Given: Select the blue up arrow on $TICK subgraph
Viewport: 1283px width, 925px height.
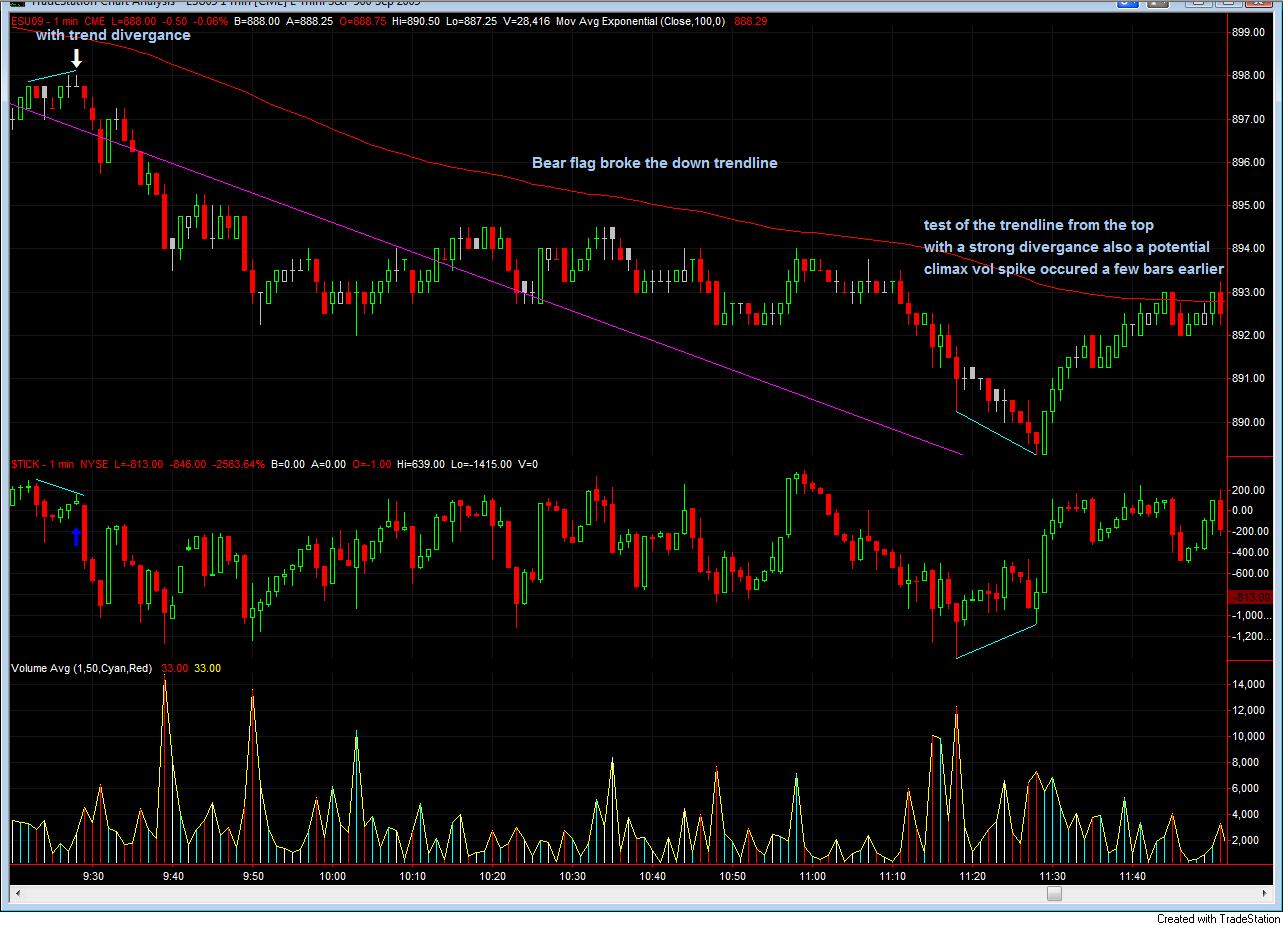Looking at the screenshot, I should tap(76, 537).
